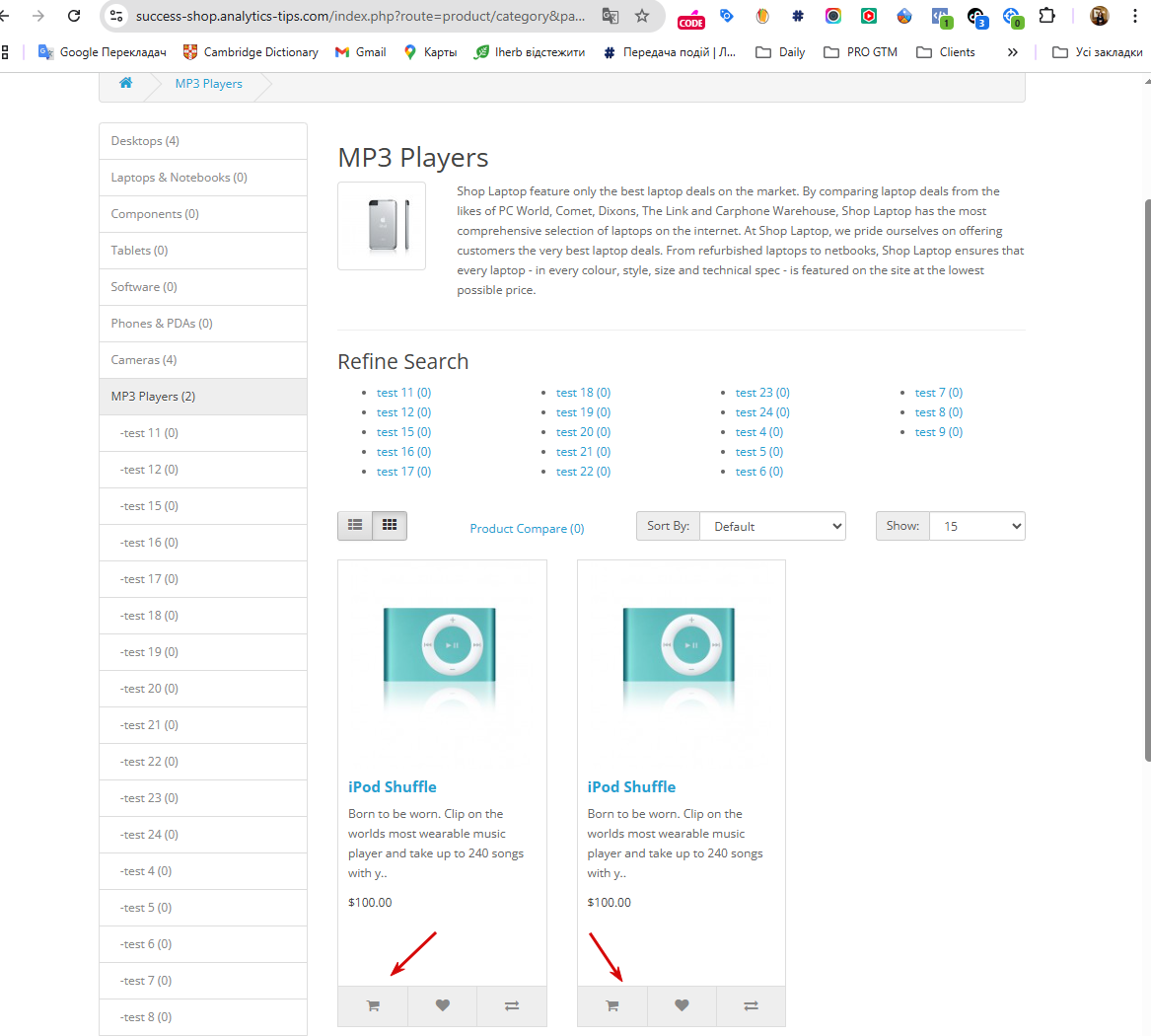1151x1036 pixels.
Task: Click the home icon in breadcrumb
Action: (x=126, y=83)
